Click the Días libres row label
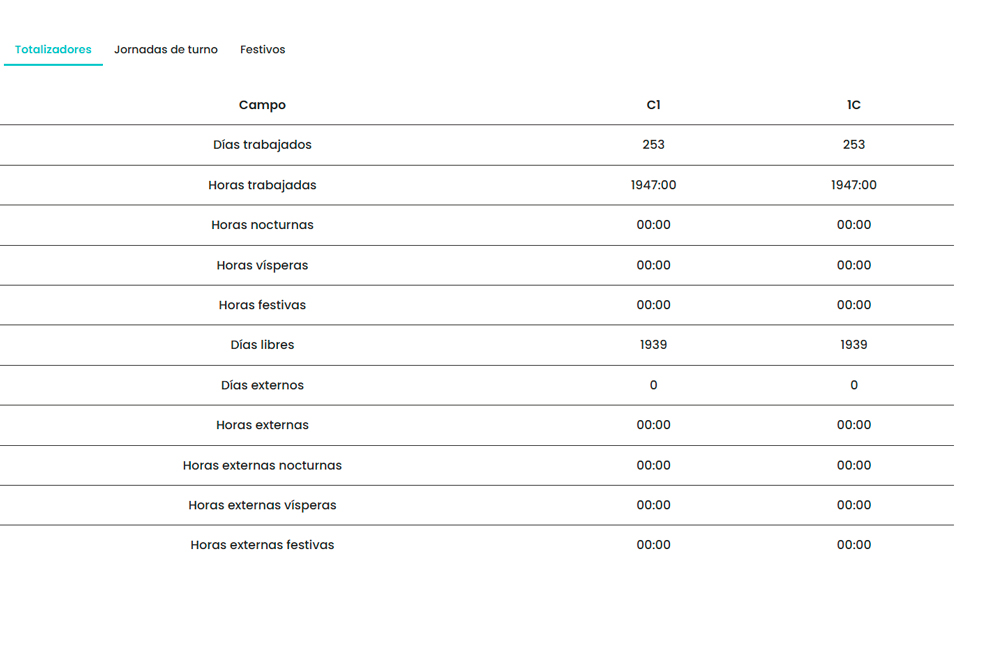The width and height of the screenshot is (1000, 667). 262,345
